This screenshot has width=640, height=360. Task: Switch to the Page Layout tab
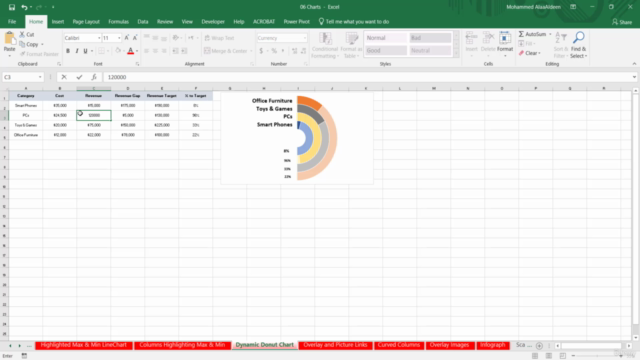coord(86,22)
